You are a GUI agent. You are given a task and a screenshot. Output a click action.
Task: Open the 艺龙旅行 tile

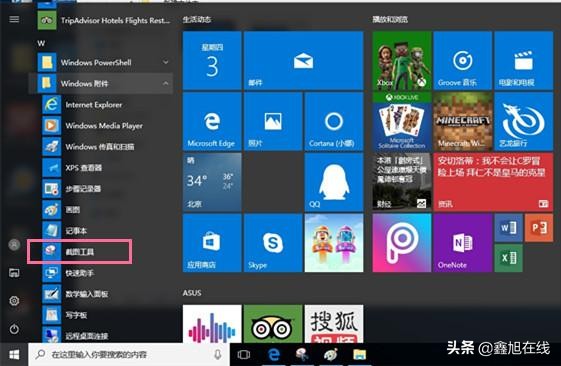523,122
